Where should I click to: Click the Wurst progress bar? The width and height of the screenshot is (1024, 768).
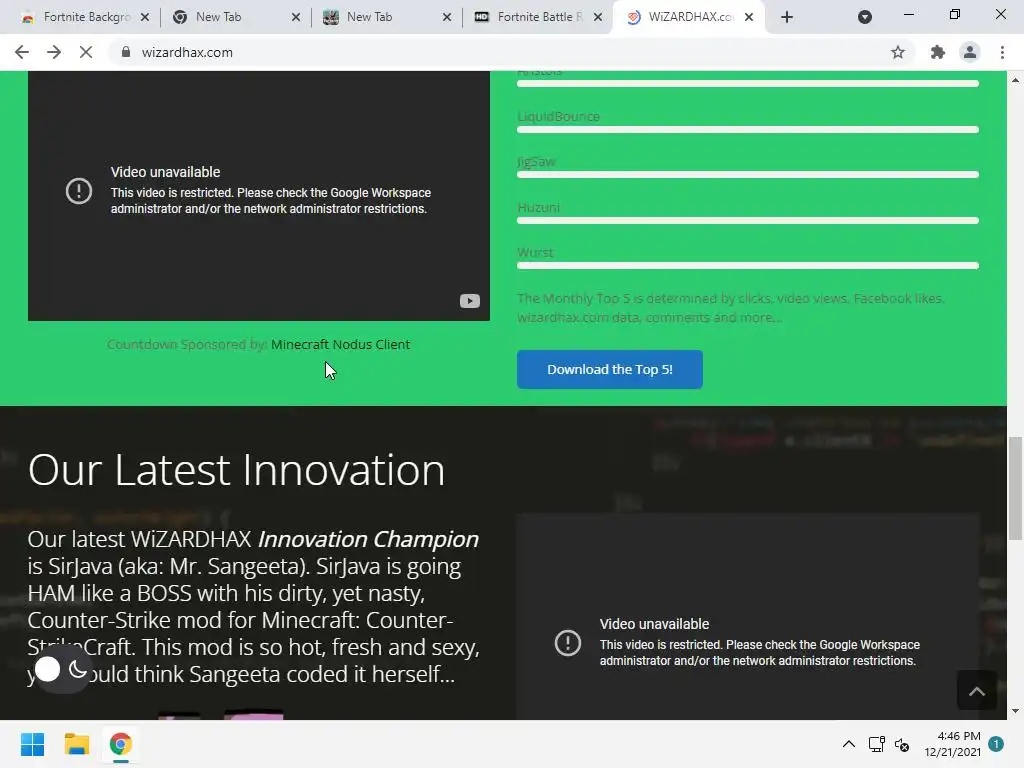click(748, 266)
